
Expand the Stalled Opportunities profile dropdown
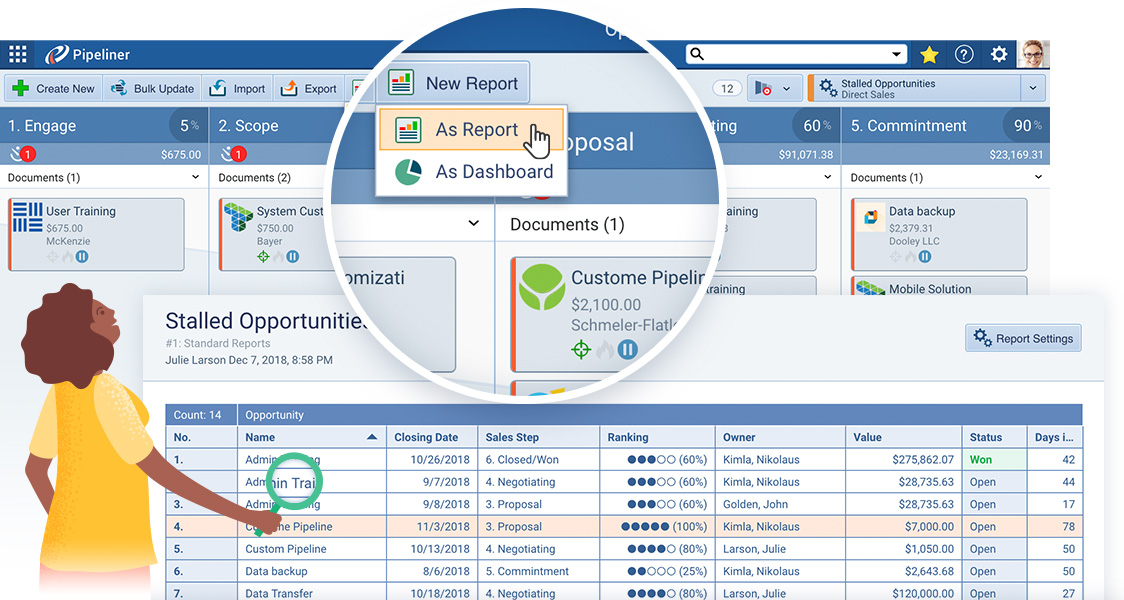pyautogui.click(x=1032, y=88)
